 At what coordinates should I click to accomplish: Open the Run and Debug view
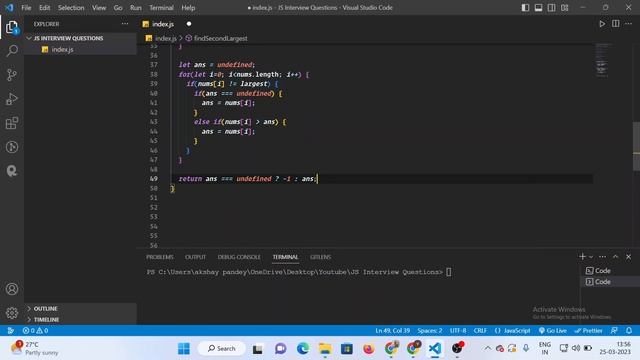pos(12,99)
